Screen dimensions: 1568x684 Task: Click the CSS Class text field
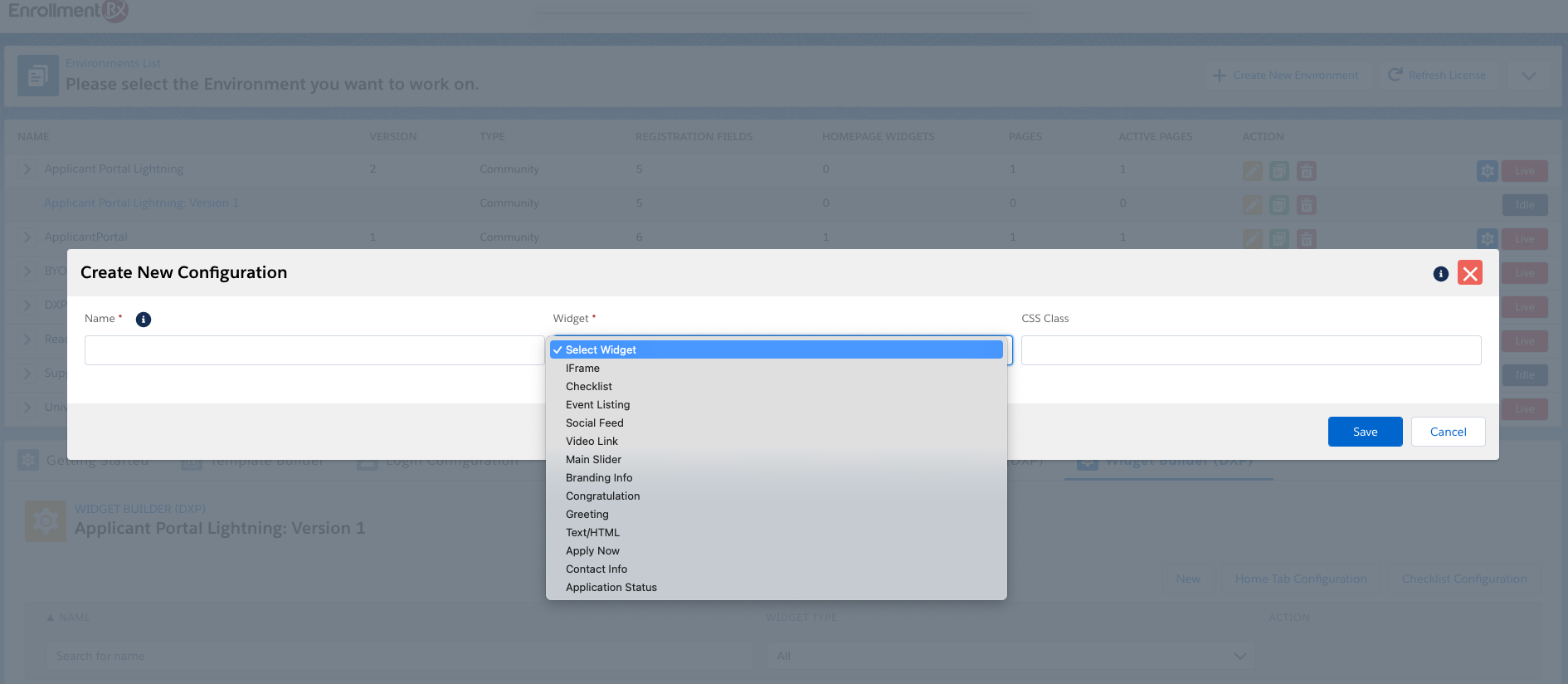[1250, 350]
